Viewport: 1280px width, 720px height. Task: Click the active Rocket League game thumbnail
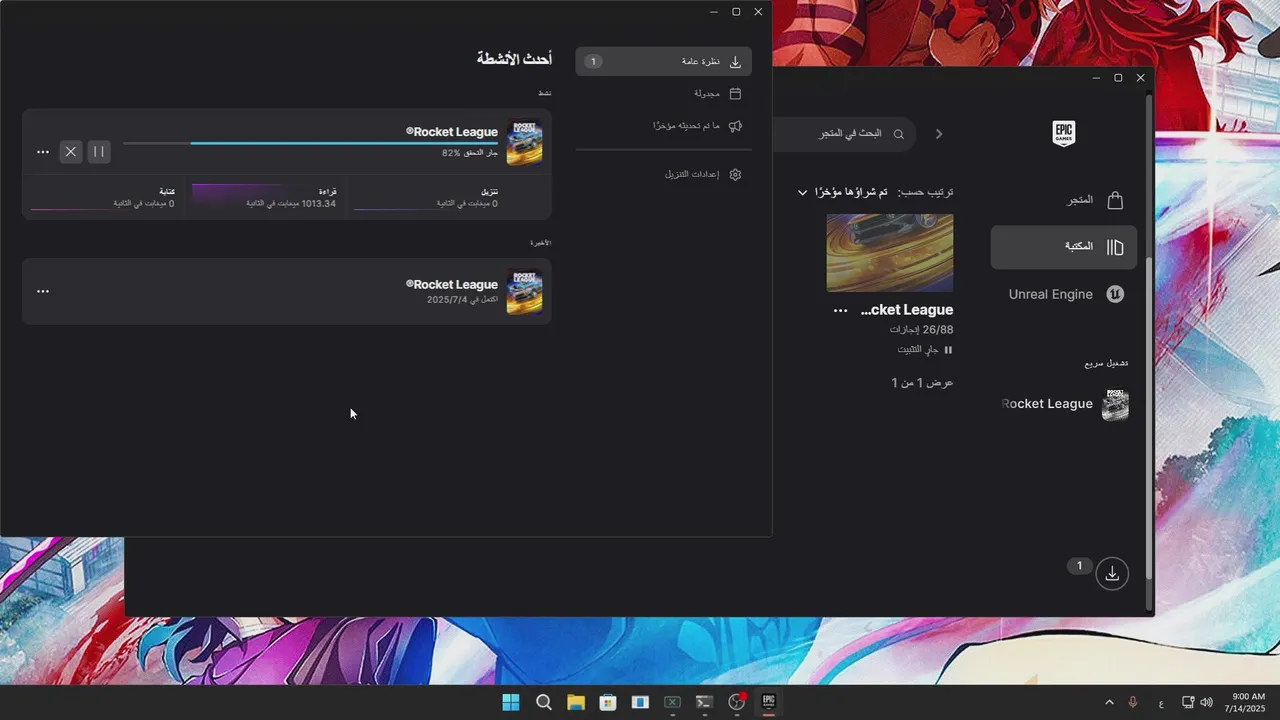[524, 143]
